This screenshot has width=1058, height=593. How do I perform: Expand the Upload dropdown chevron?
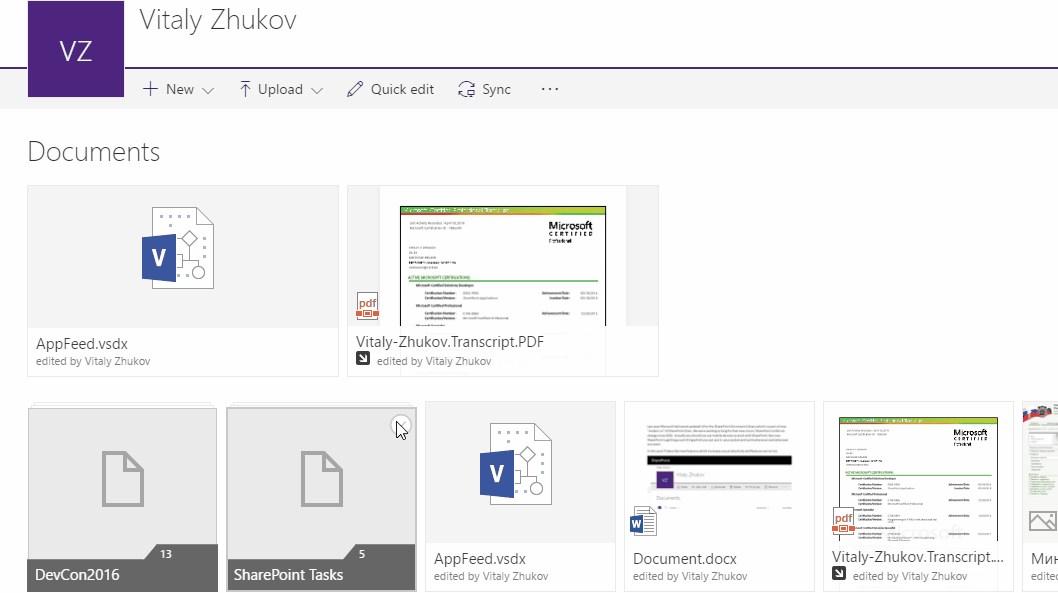click(316, 90)
